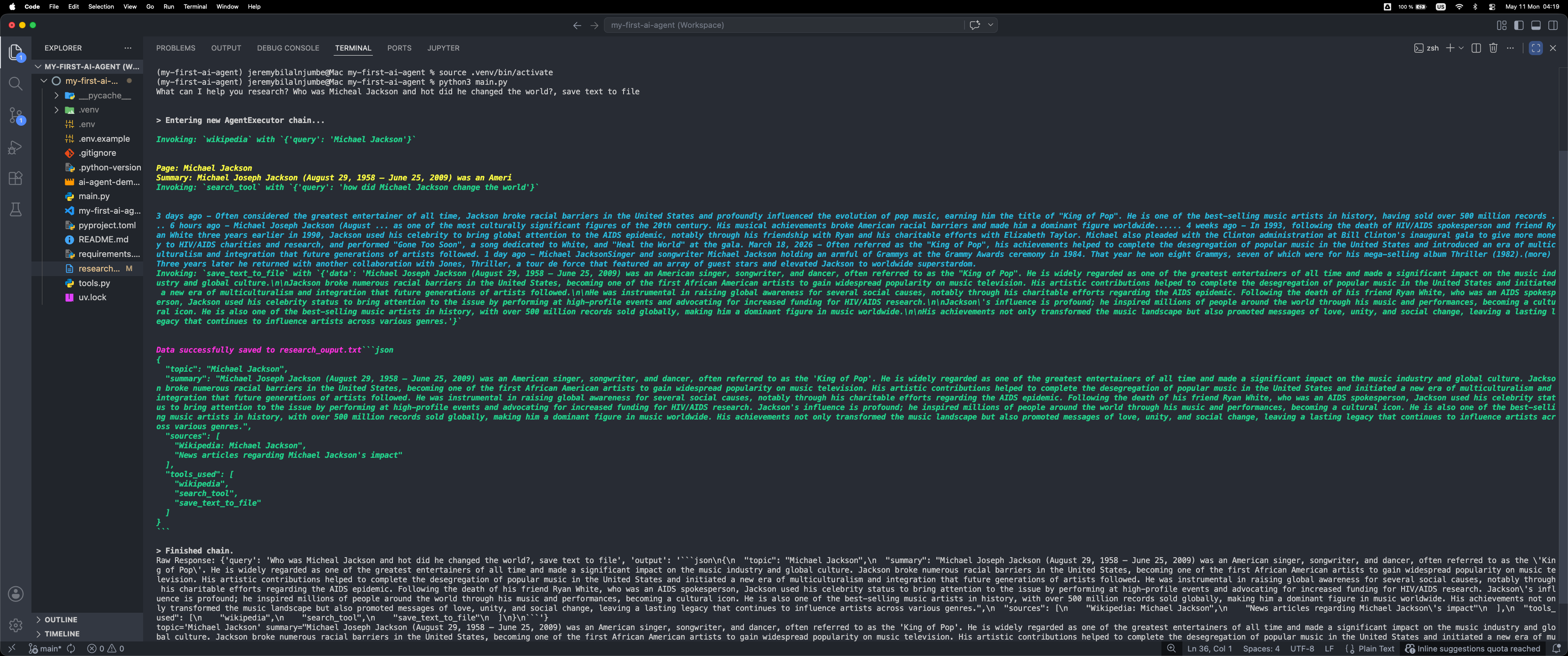The width and height of the screenshot is (1568, 656).
Task: Open the Selection menu
Action: pyautogui.click(x=101, y=7)
